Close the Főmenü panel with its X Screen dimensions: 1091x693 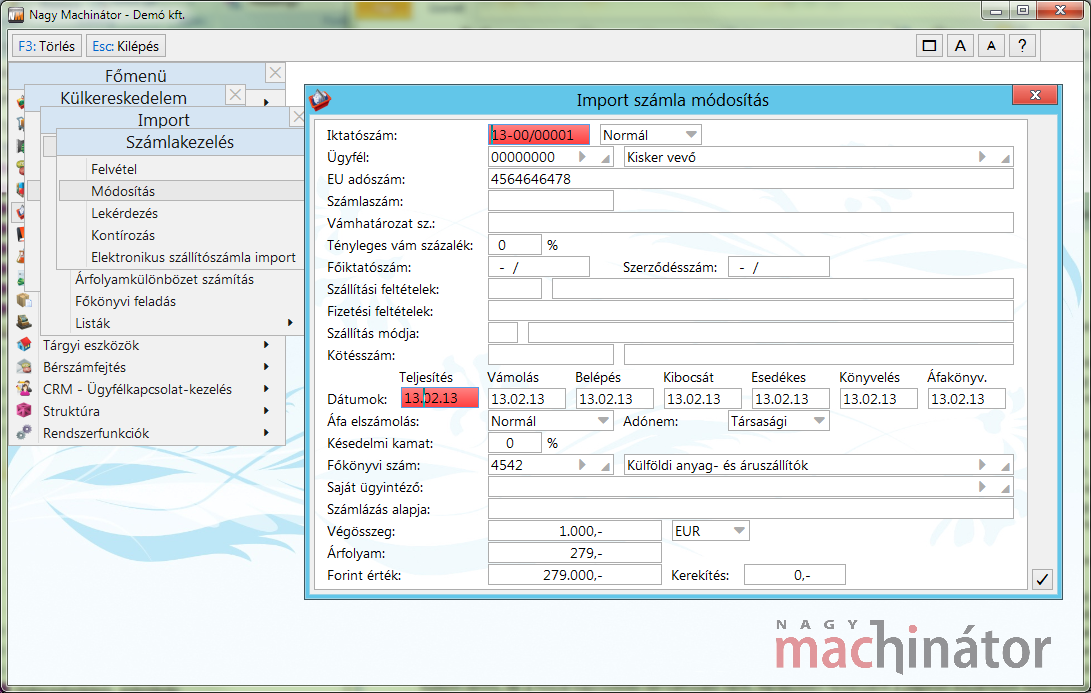point(275,72)
